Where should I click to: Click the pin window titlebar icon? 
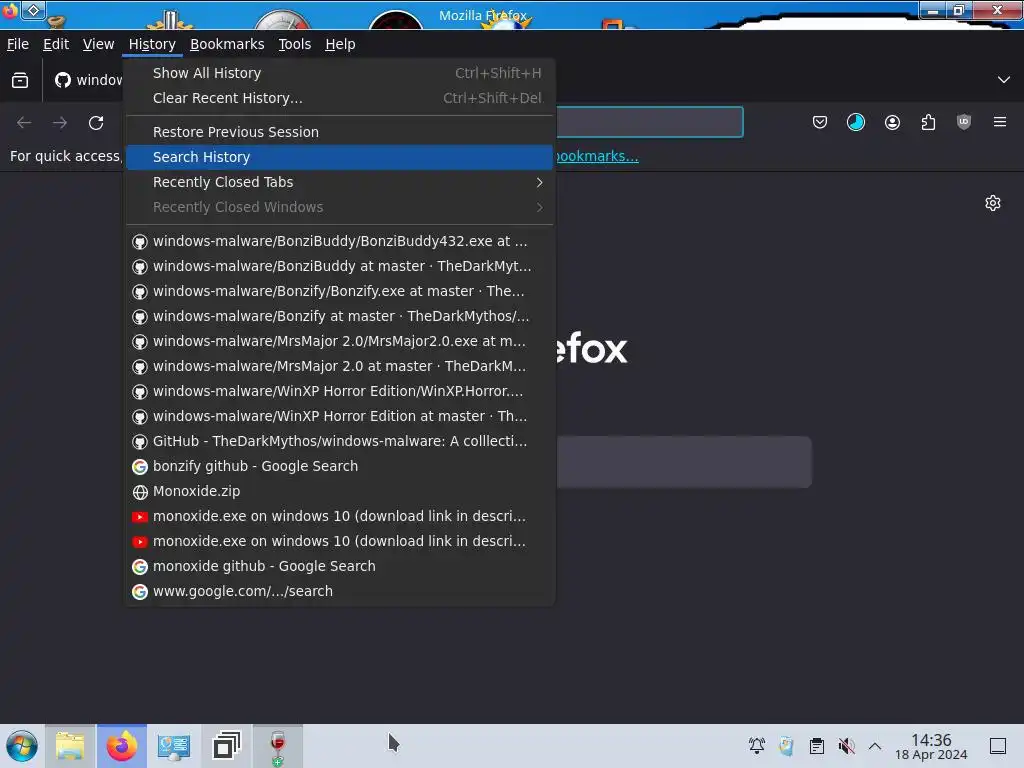[x=34, y=10]
